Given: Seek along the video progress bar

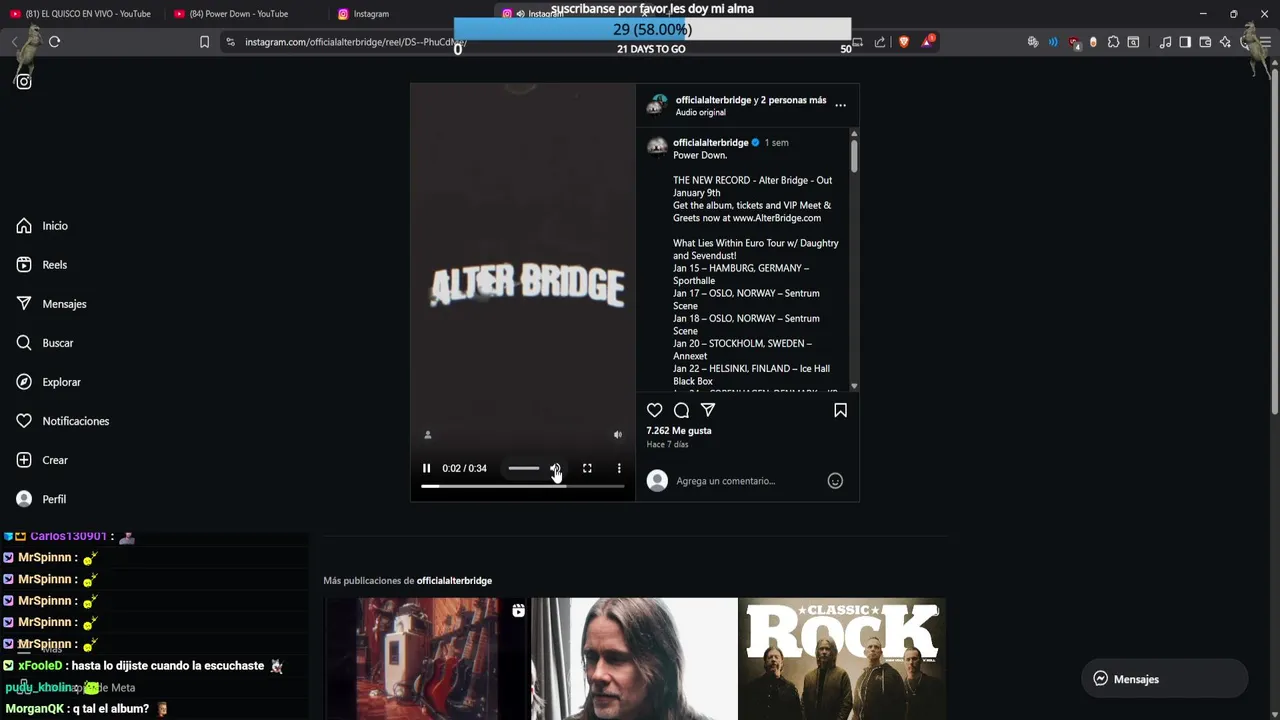Looking at the screenshot, I should 522,486.
